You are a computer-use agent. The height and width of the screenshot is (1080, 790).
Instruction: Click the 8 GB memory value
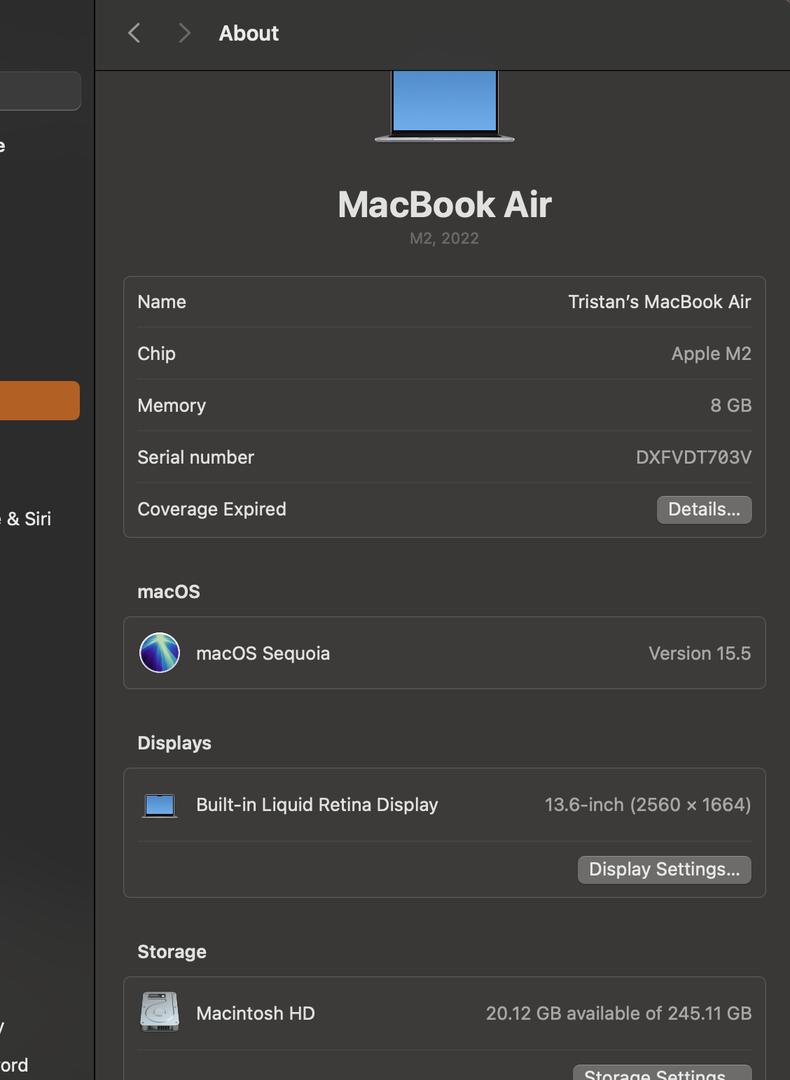pyautogui.click(x=730, y=405)
